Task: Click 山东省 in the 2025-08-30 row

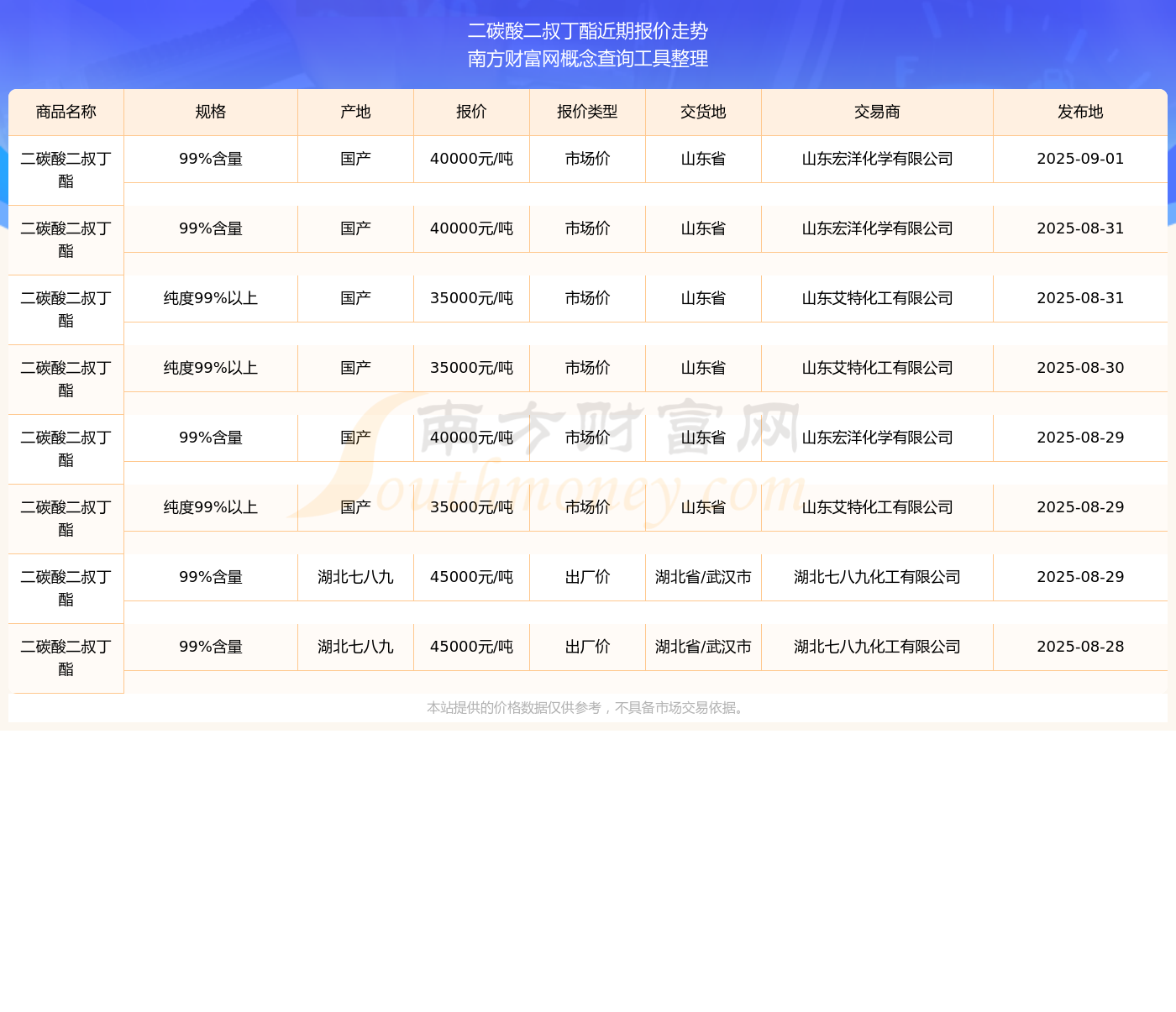Action: [704, 368]
